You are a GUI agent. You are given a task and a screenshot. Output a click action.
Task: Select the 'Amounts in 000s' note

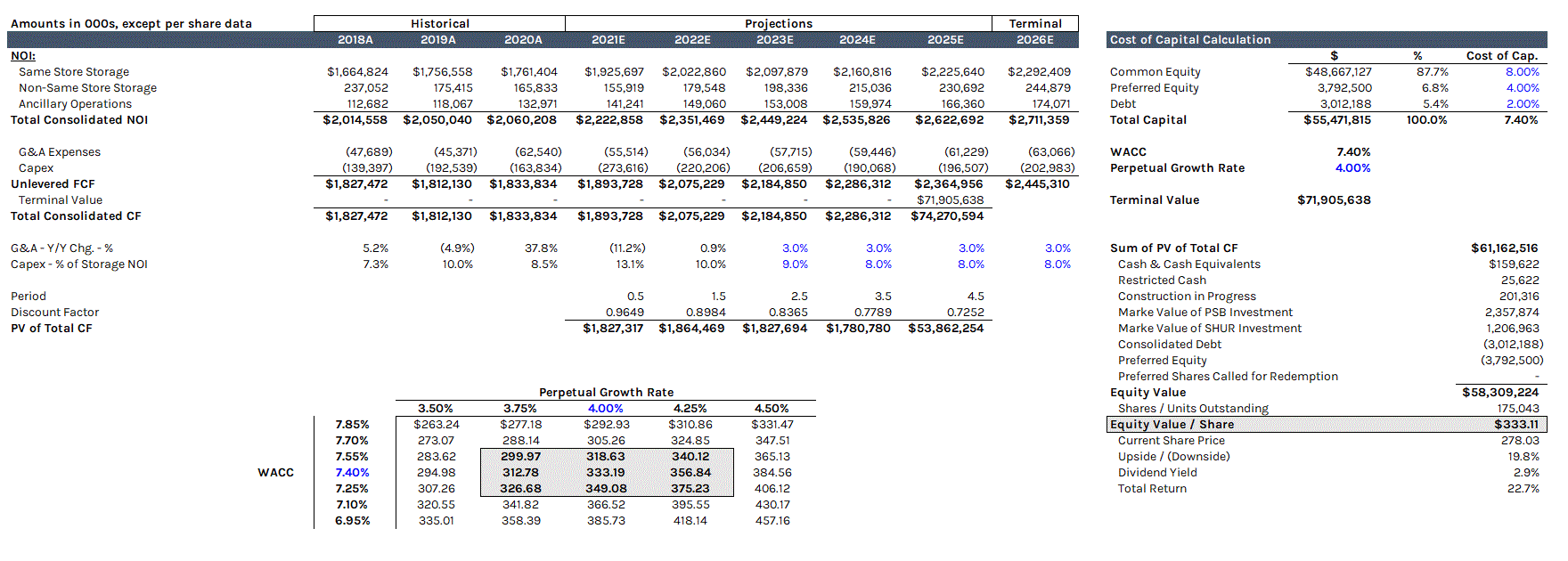point(131,24)
